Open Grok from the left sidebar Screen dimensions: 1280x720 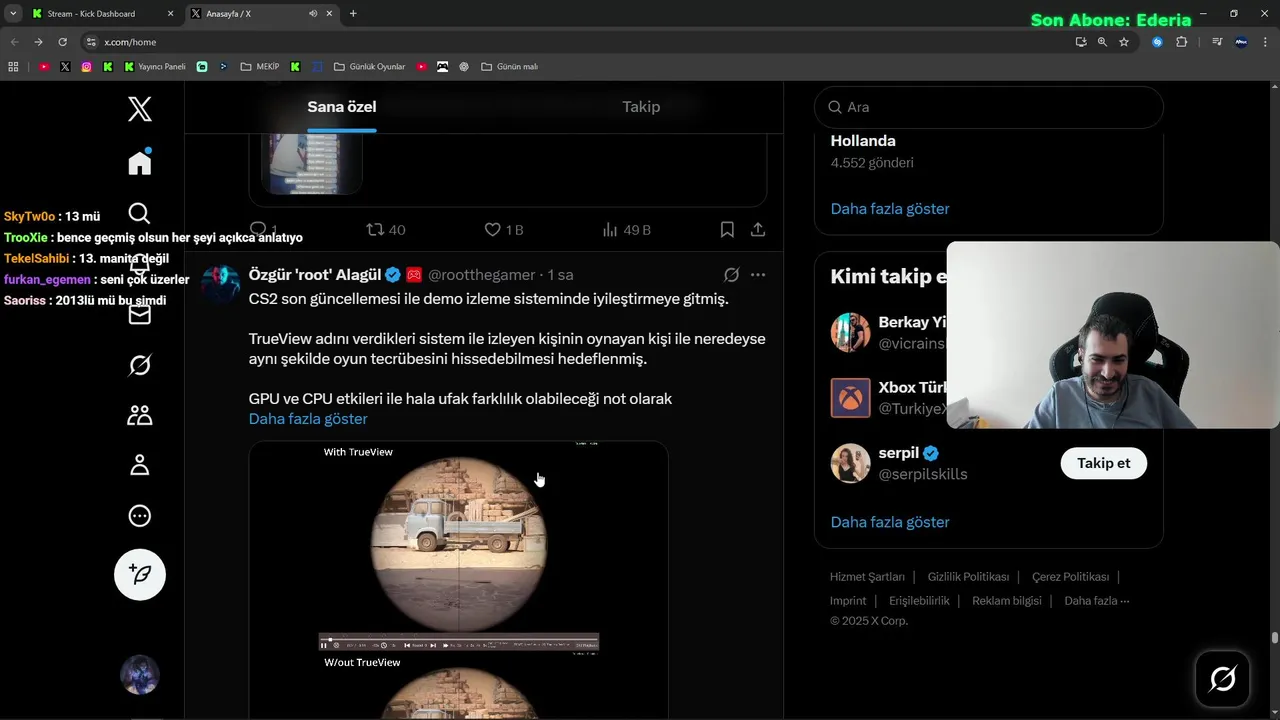tap(140, 365)
